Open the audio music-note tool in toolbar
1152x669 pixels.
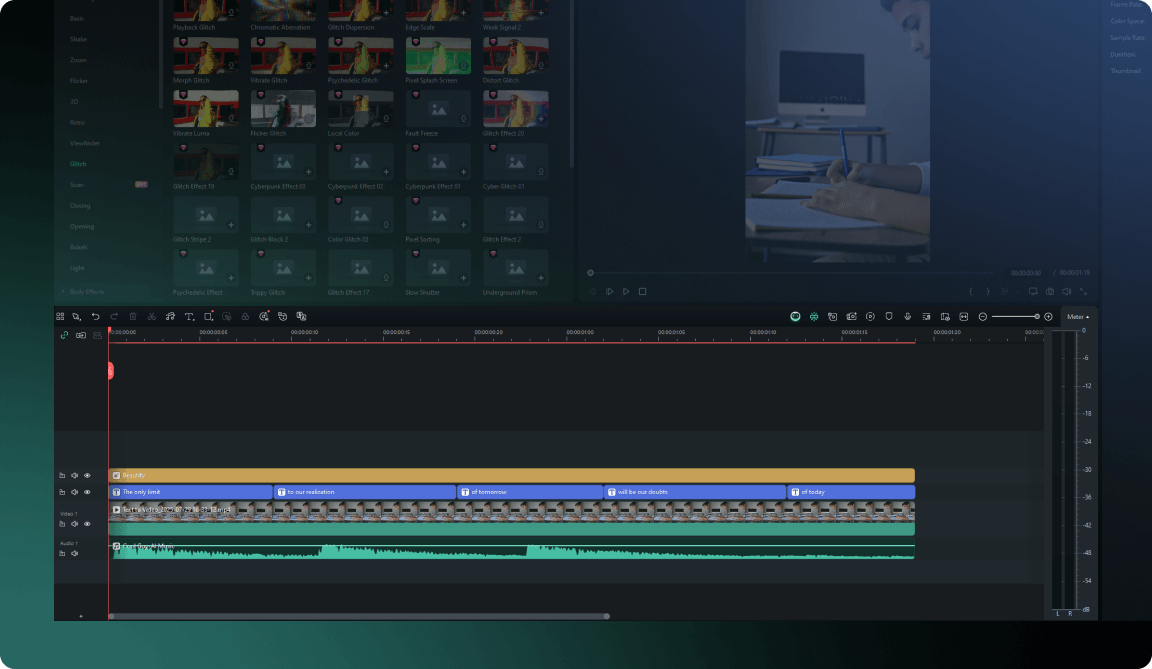point(170,317)
